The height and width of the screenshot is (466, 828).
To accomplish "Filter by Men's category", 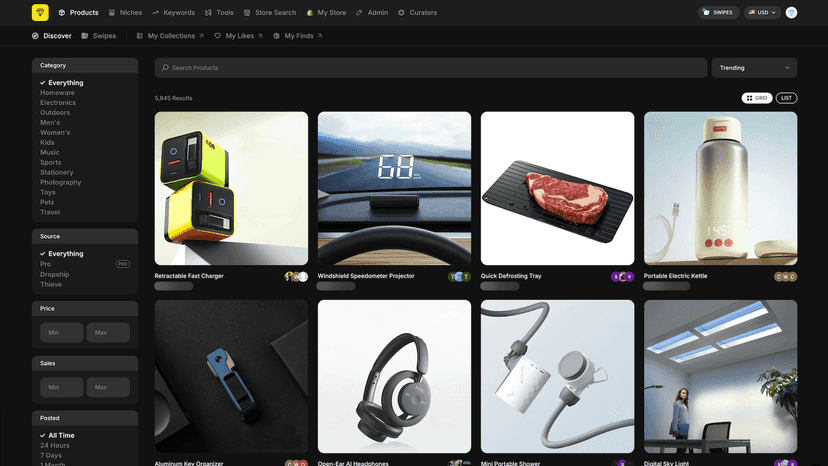I will (x=50, y=123).
